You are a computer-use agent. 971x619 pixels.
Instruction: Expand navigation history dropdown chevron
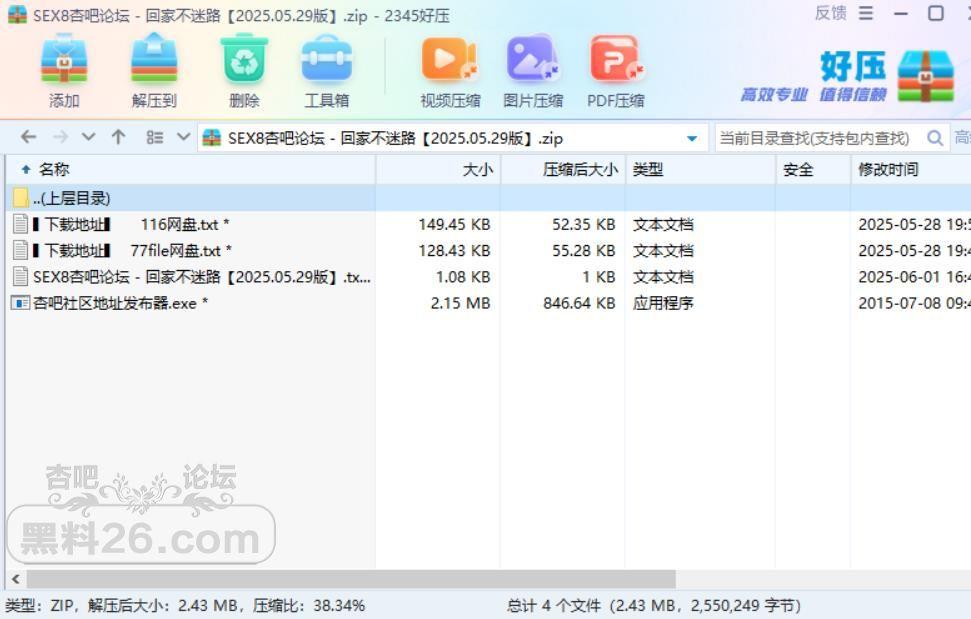pyautogui.click(x=89, y=137)
